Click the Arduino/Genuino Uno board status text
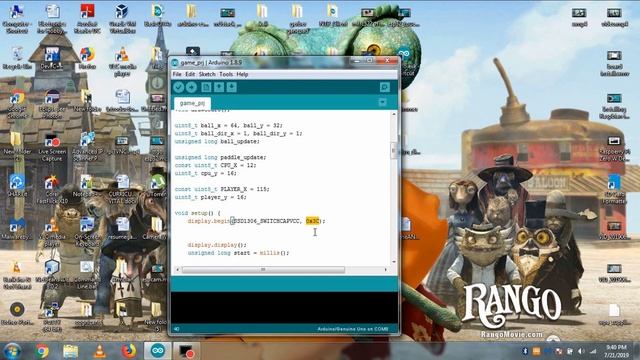This screenshot has width=640, height=360. coord(353,329)
